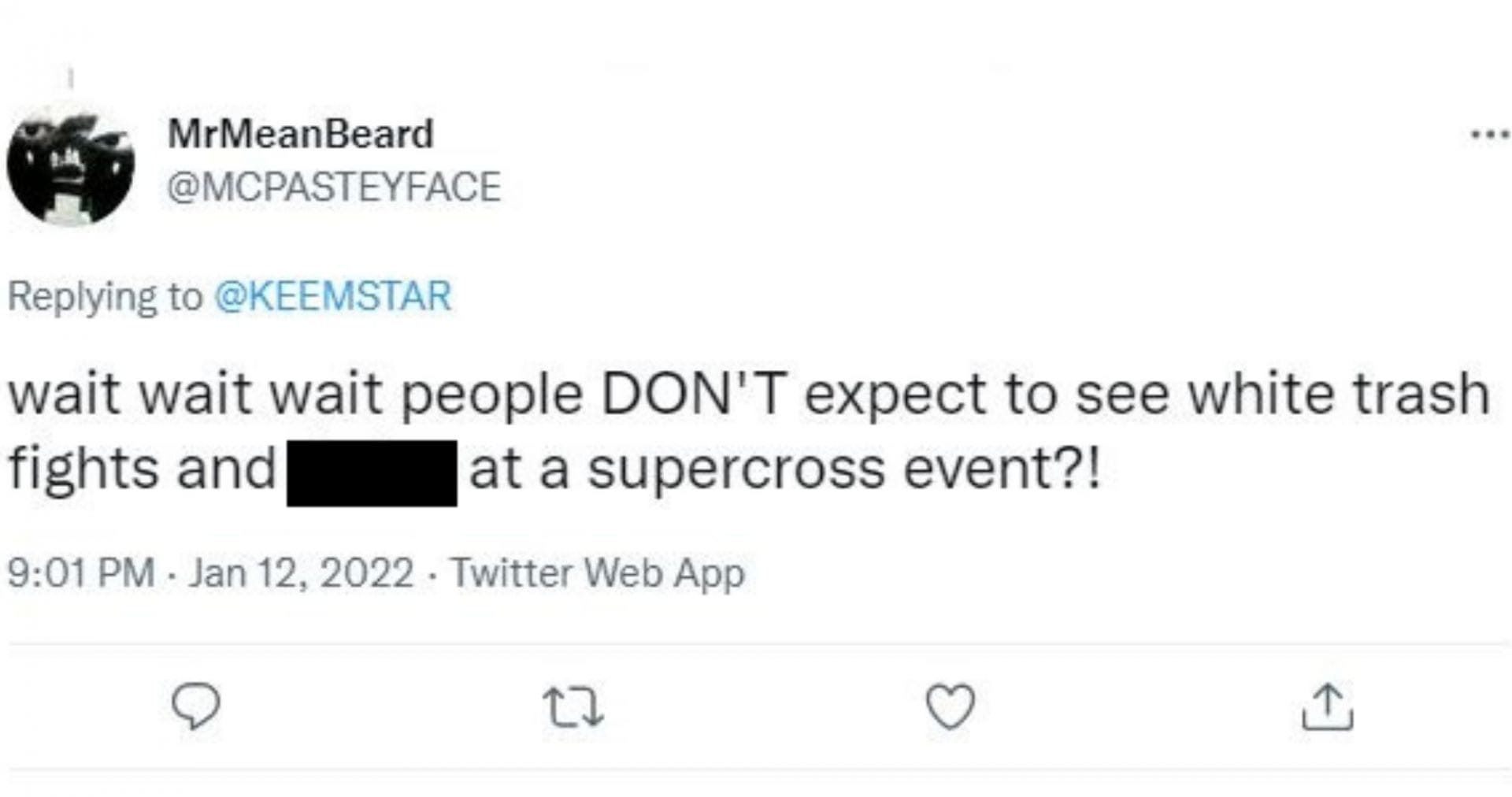Click the 9:01 PM timestamp
The height and width of the screenshot is (797, 1512).
tap(81, 573)
